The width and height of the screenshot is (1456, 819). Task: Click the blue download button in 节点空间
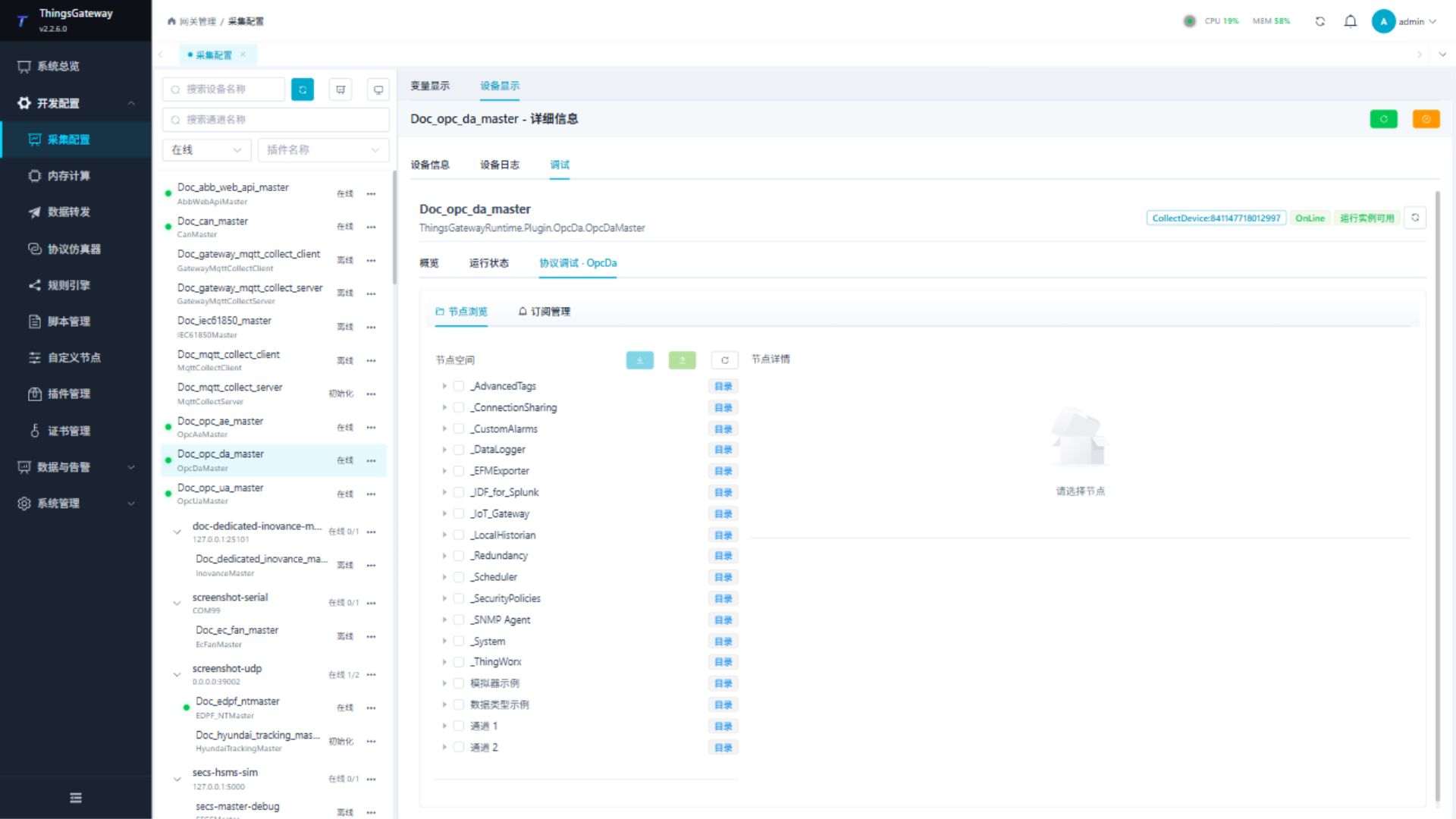639,360
